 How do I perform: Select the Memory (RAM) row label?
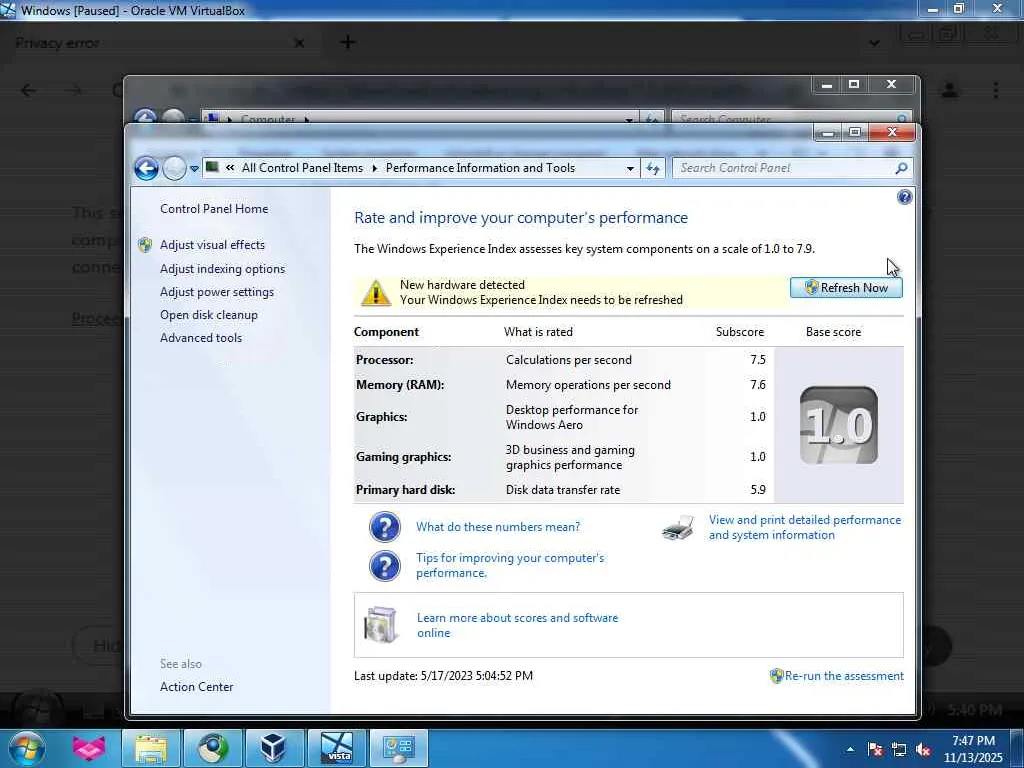pyautogui.click(x=400, y=385)
